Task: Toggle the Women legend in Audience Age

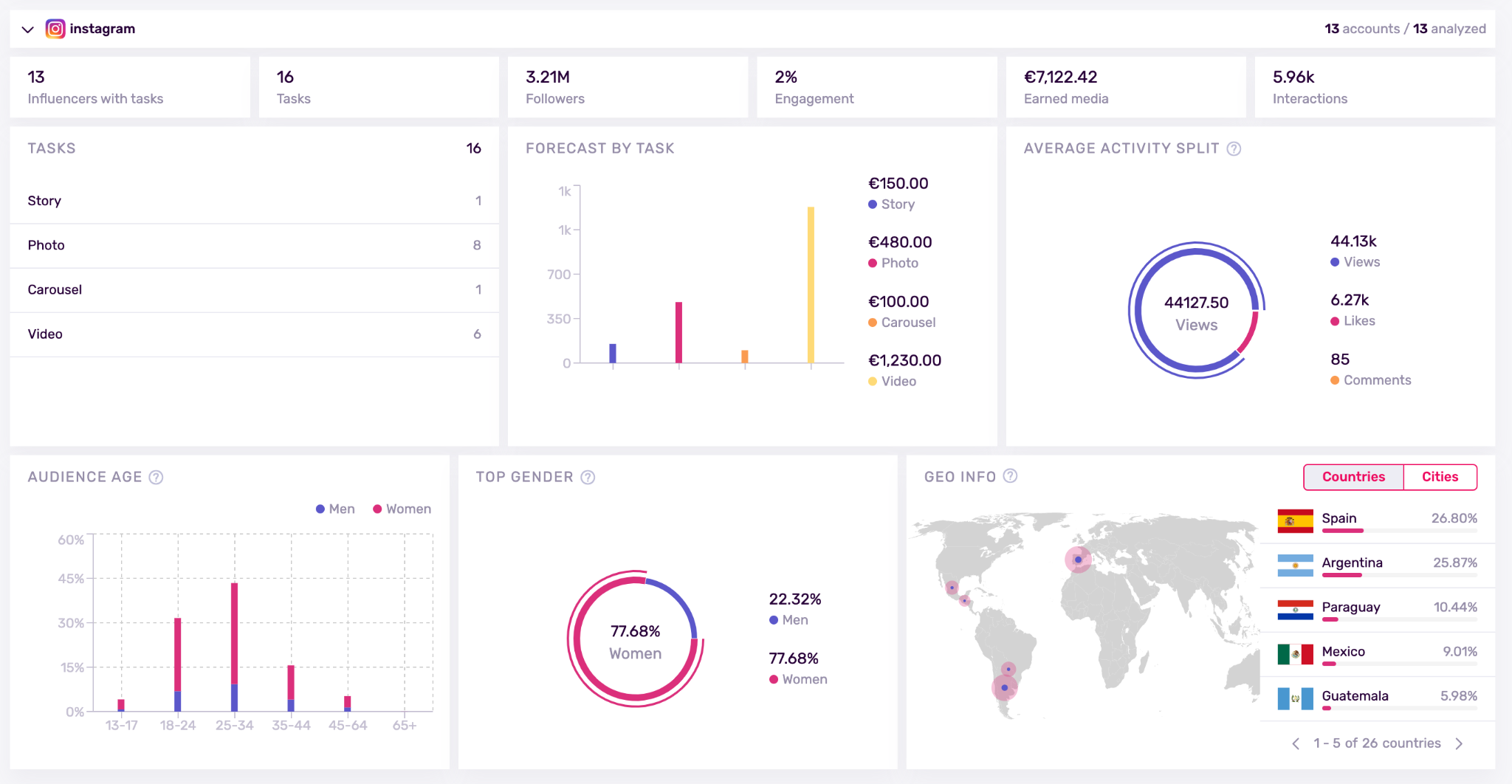Action: tap(402, 509)
